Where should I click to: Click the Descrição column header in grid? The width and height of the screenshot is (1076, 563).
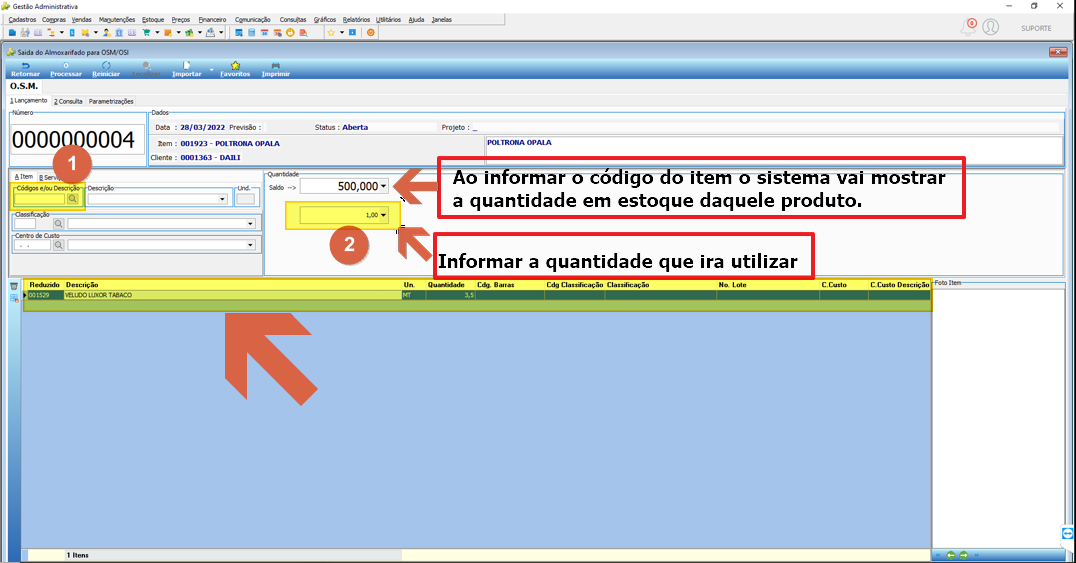click(82, 284)
